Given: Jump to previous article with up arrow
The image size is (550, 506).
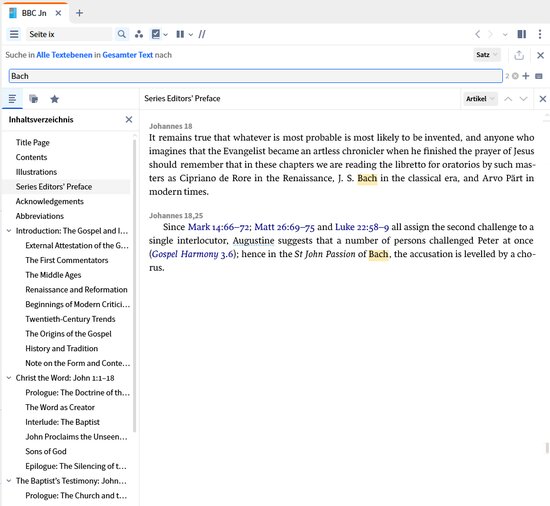Looking at the screenshot, I should tap(508, 99).
